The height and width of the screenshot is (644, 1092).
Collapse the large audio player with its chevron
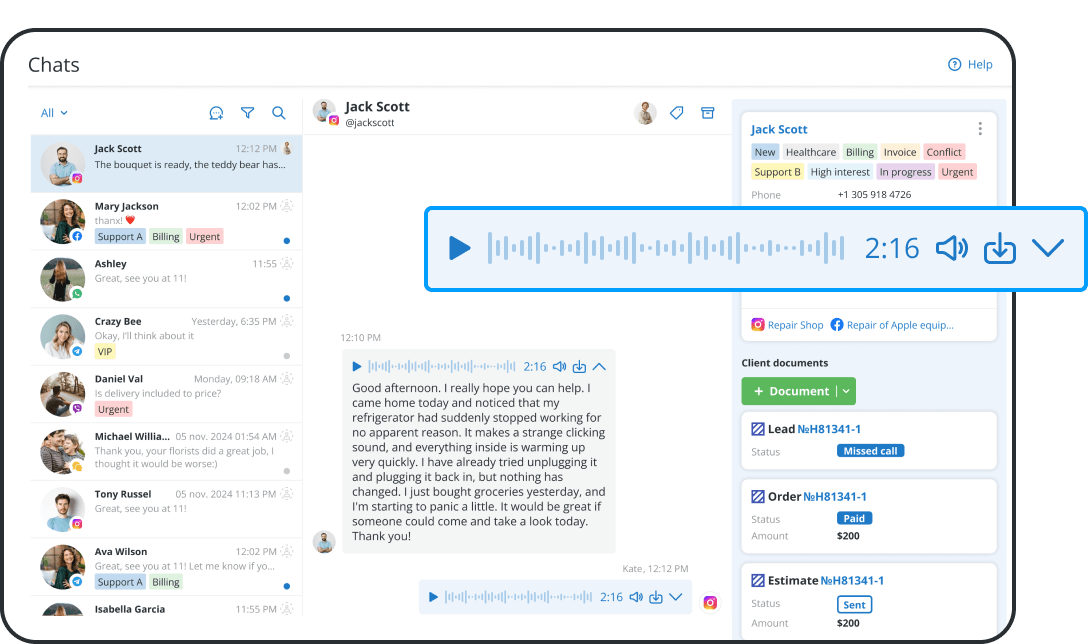(x=1048, y=247)
